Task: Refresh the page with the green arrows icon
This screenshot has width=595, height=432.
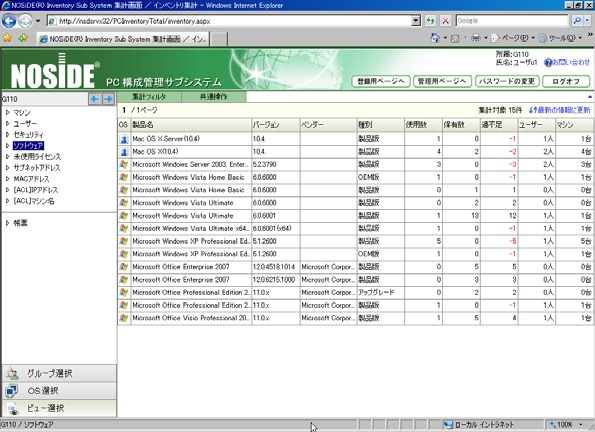Action: point(430,21)
